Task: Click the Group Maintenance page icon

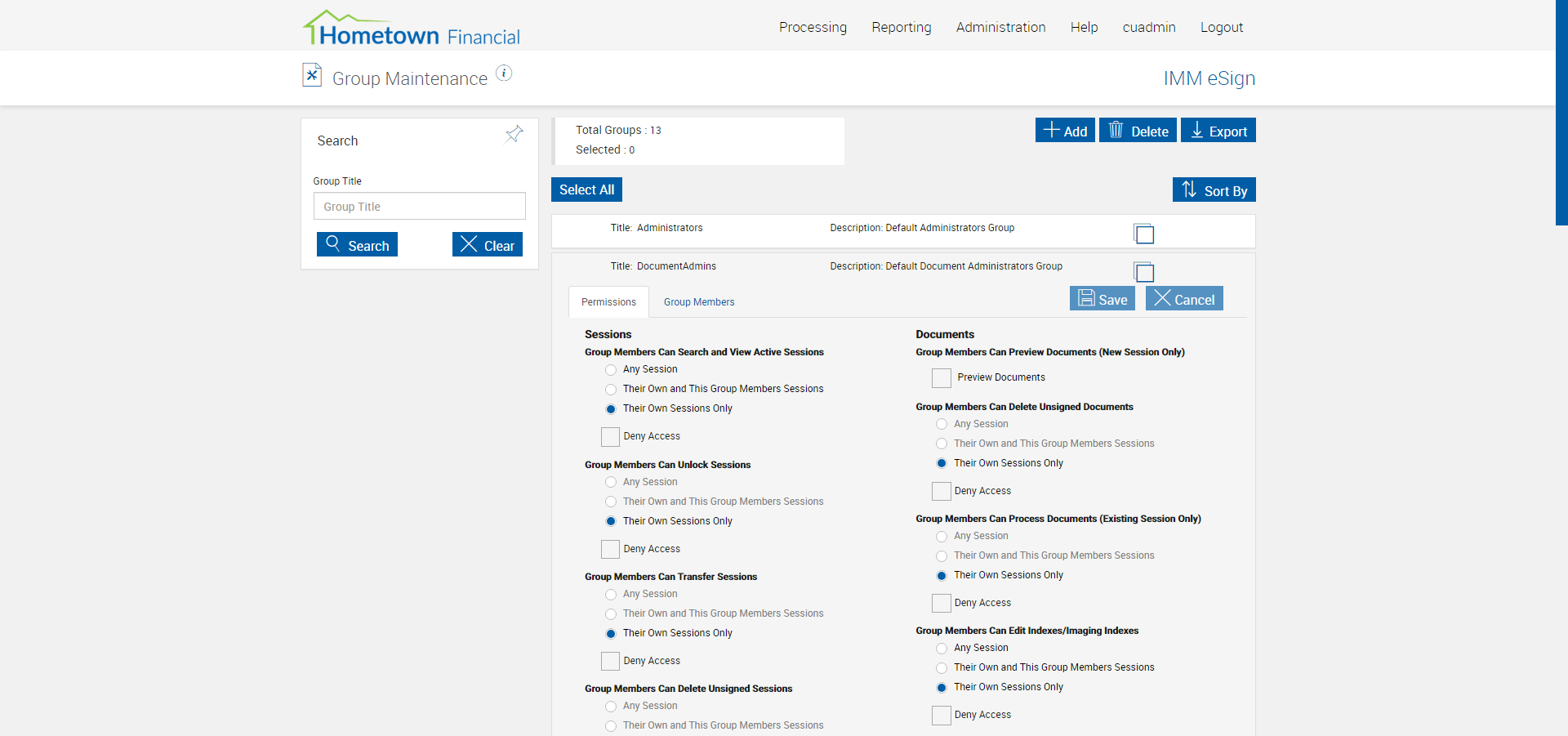Action: pos(312,75)
